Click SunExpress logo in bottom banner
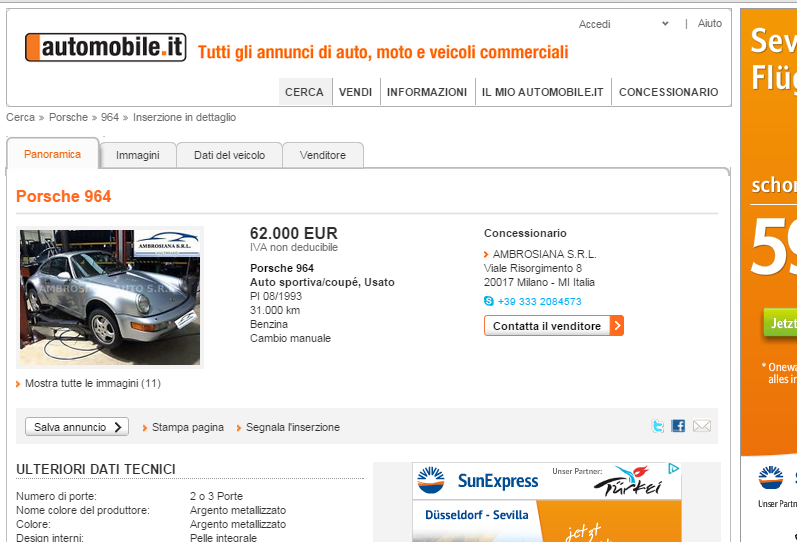 (x=477, y=480)
